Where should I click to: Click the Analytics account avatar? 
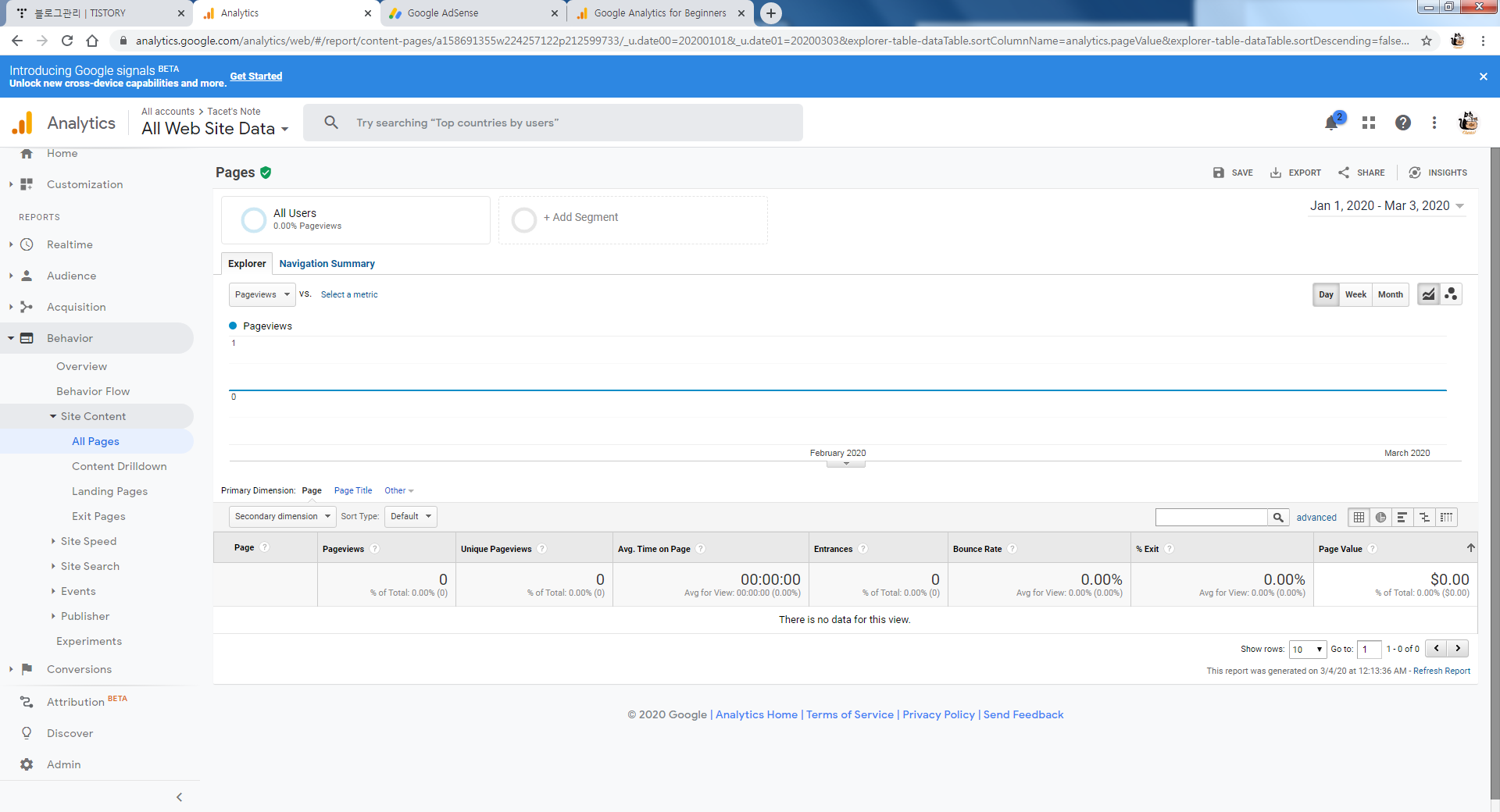[x=1468, y=123]
